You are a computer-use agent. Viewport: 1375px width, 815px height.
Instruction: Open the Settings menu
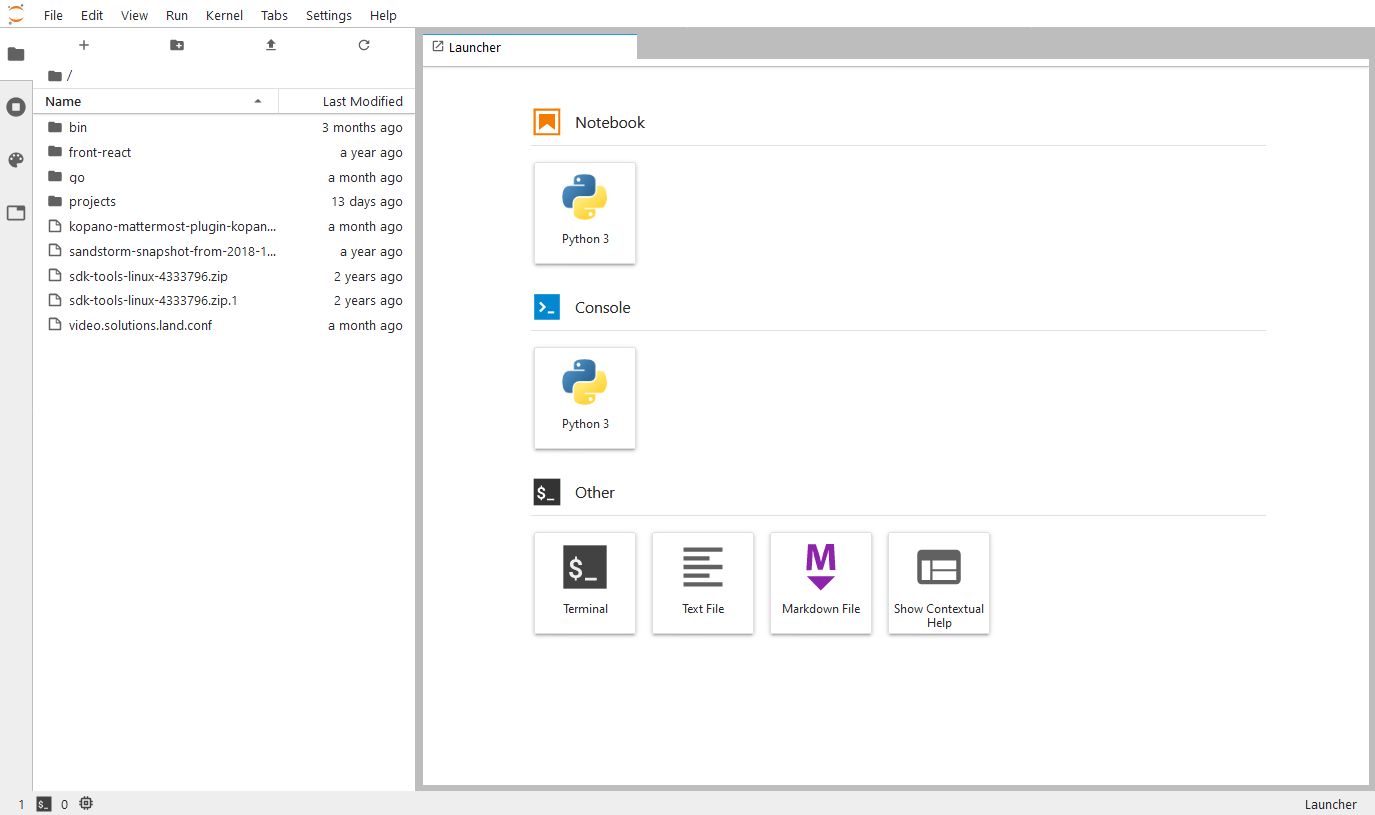[329, 15]
